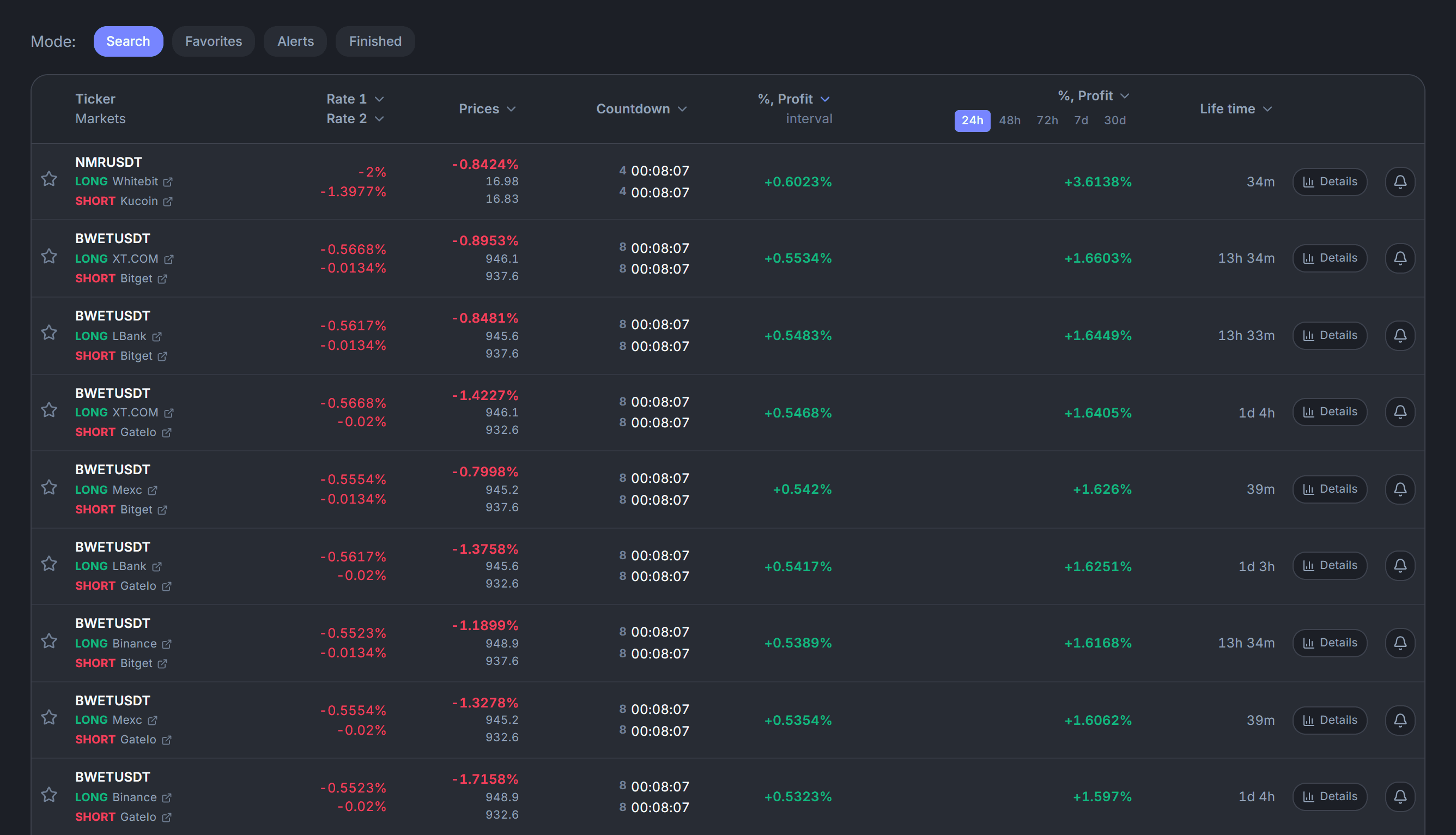Star the BWETUSDT row with +1.597% profit
The height and width of the screenshot is (835, 1456).
(x=49, y=794)
